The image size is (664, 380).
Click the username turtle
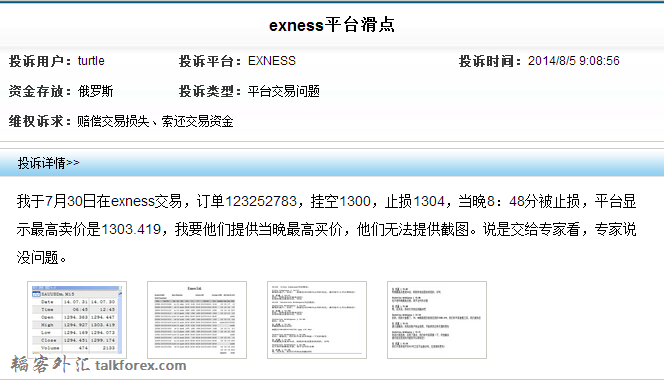pyautogui.click(x=91, y=61)
